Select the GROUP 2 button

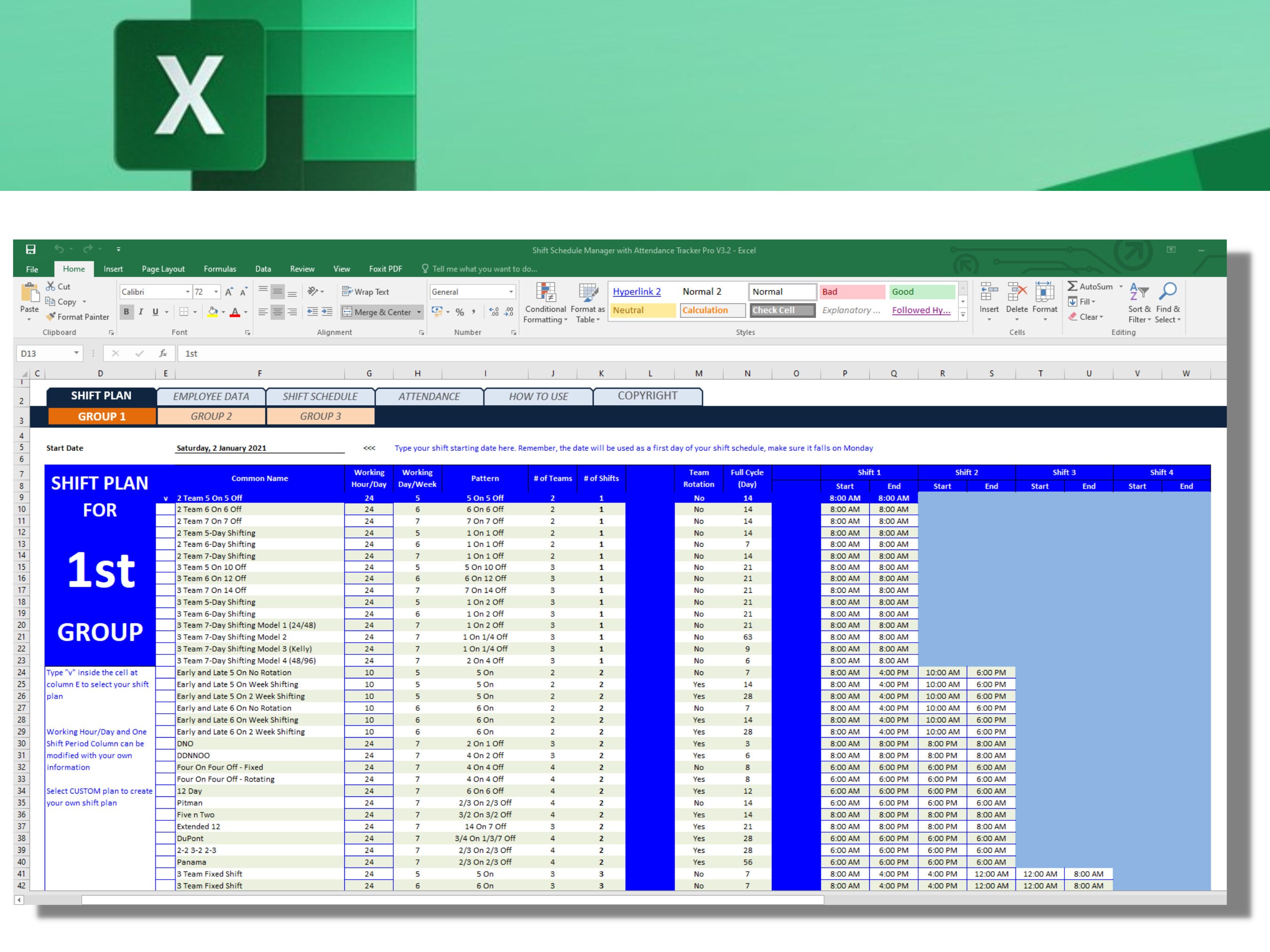click(x=210, y=416)
